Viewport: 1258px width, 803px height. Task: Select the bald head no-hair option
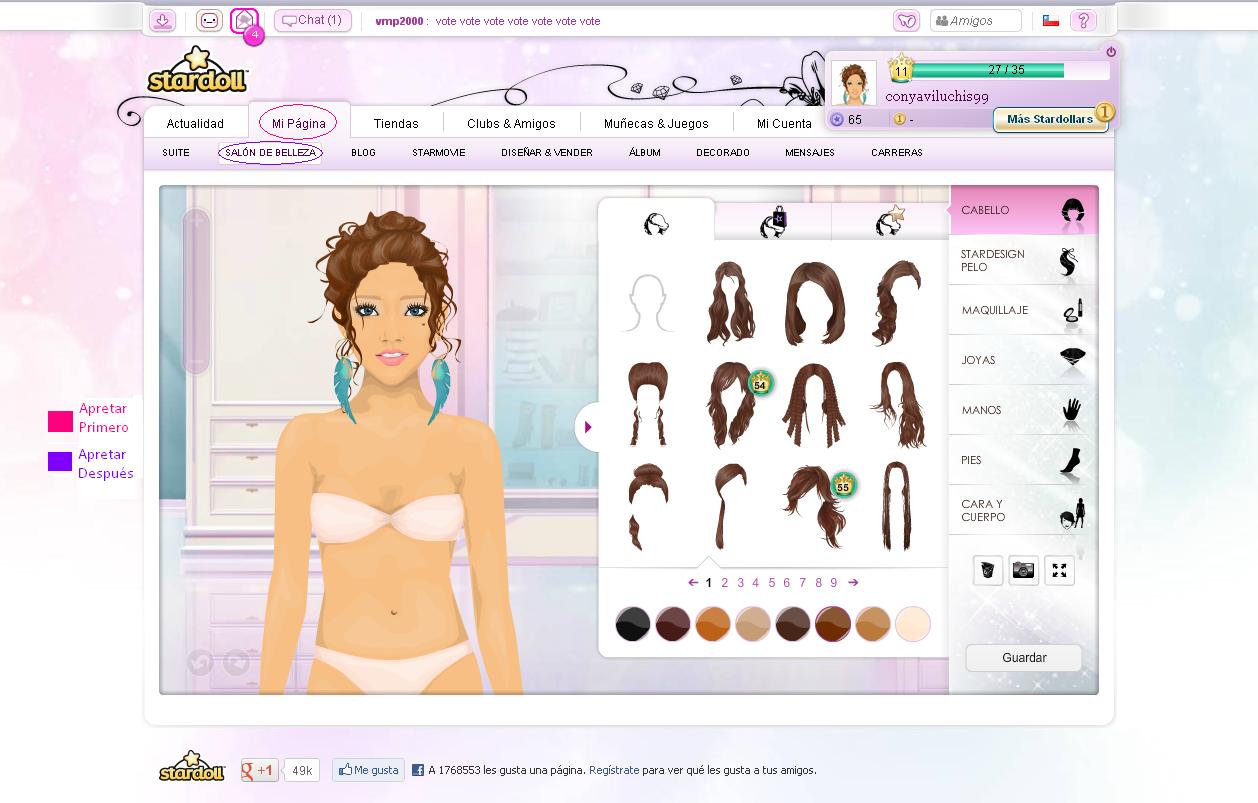tap(647, 302)
